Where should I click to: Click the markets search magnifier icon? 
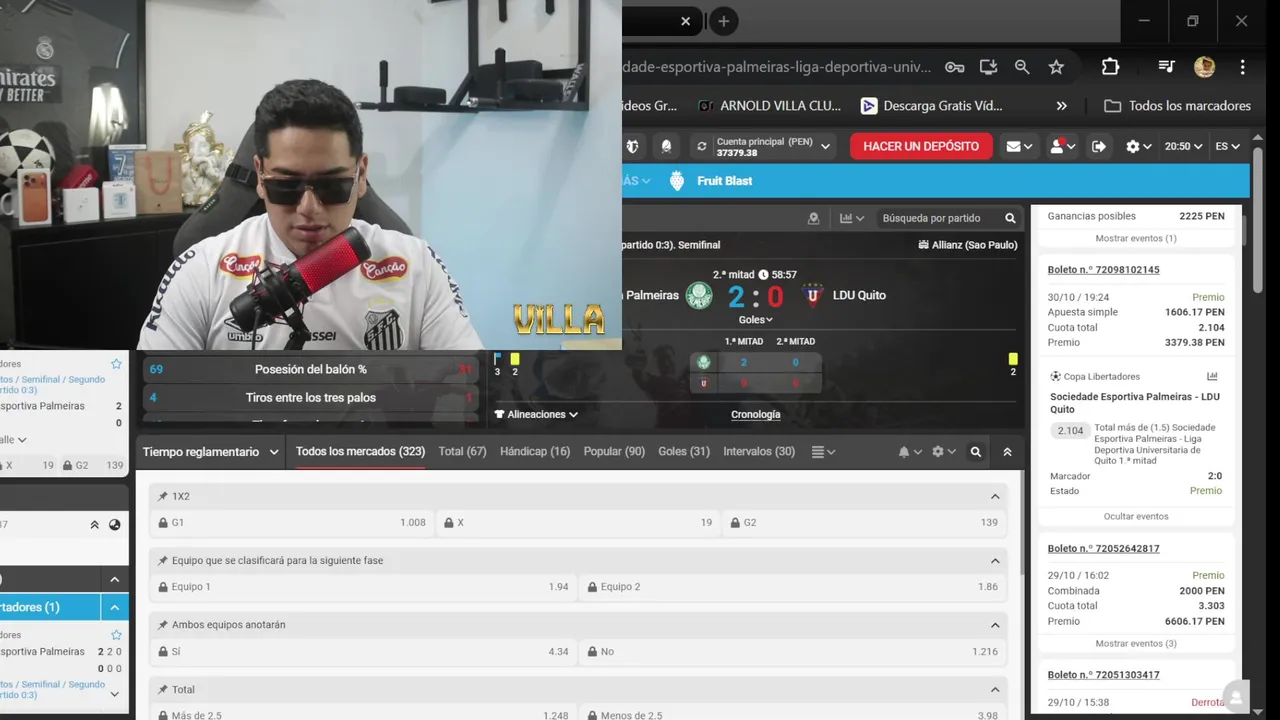(976, 452)
